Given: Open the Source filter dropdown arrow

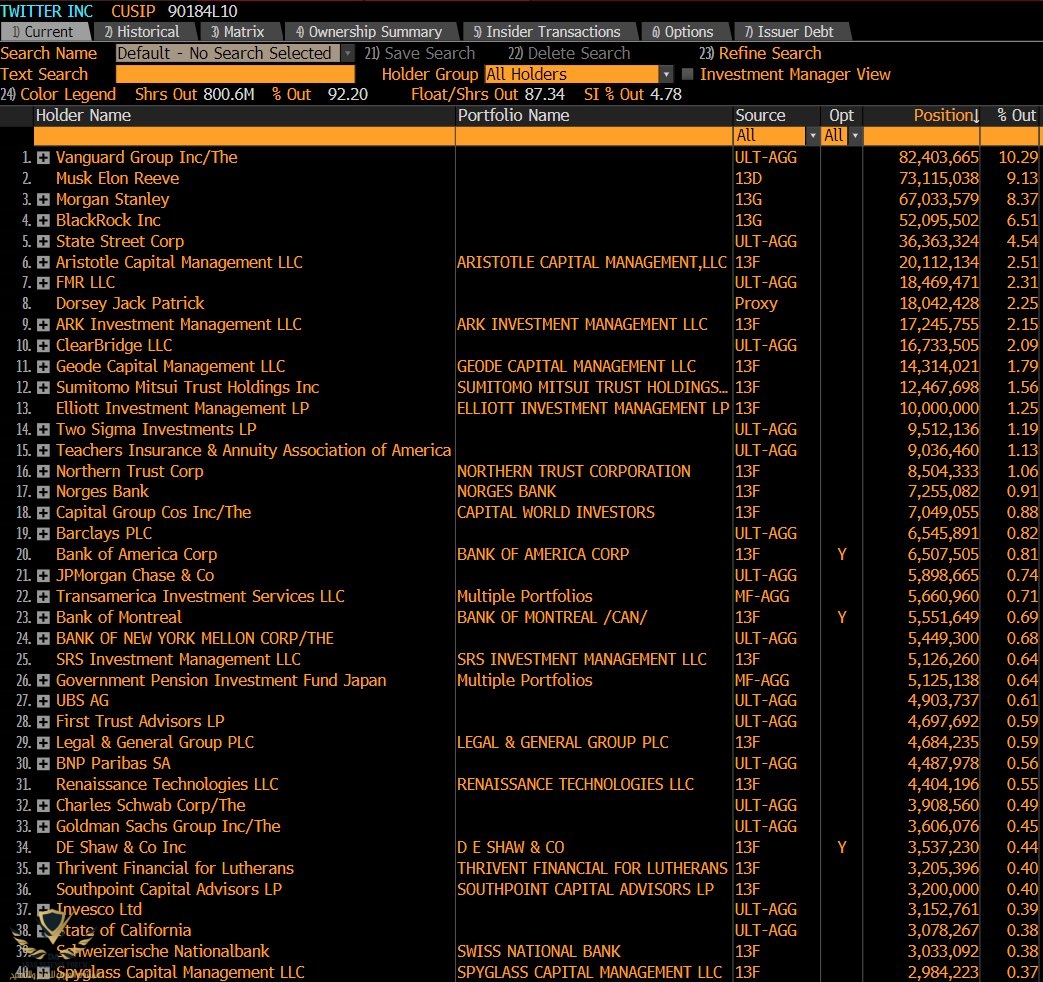Looking at the screenshot, I should [x=812, y=136].
